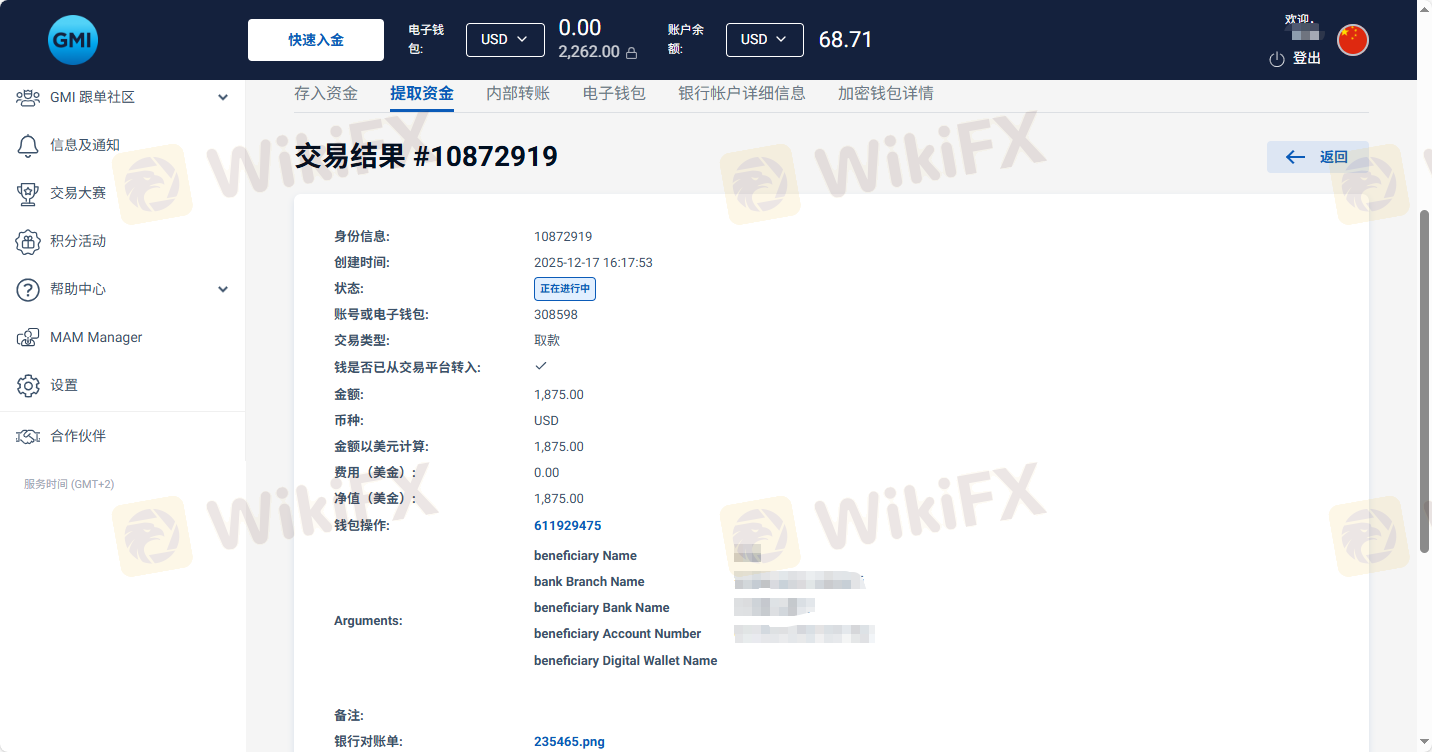Switch to the 存入资金 tab
The height and width of the screenshot is (752, 1432).
coord(326,93)
